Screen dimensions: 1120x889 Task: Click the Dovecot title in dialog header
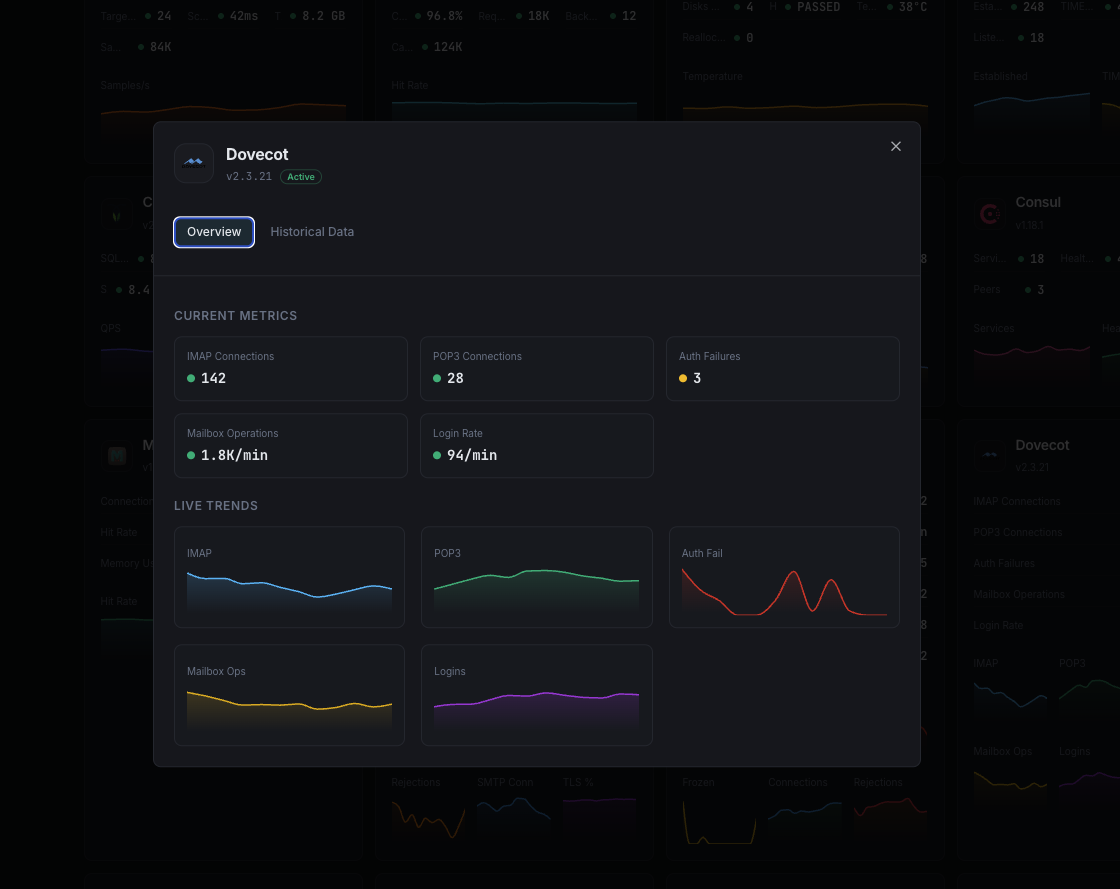(x=257, y=154)
